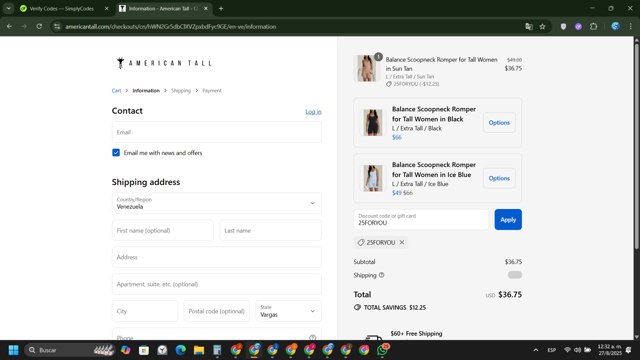
Task: Open Options for the Ice Blue romper
Action: click(499, 178)
